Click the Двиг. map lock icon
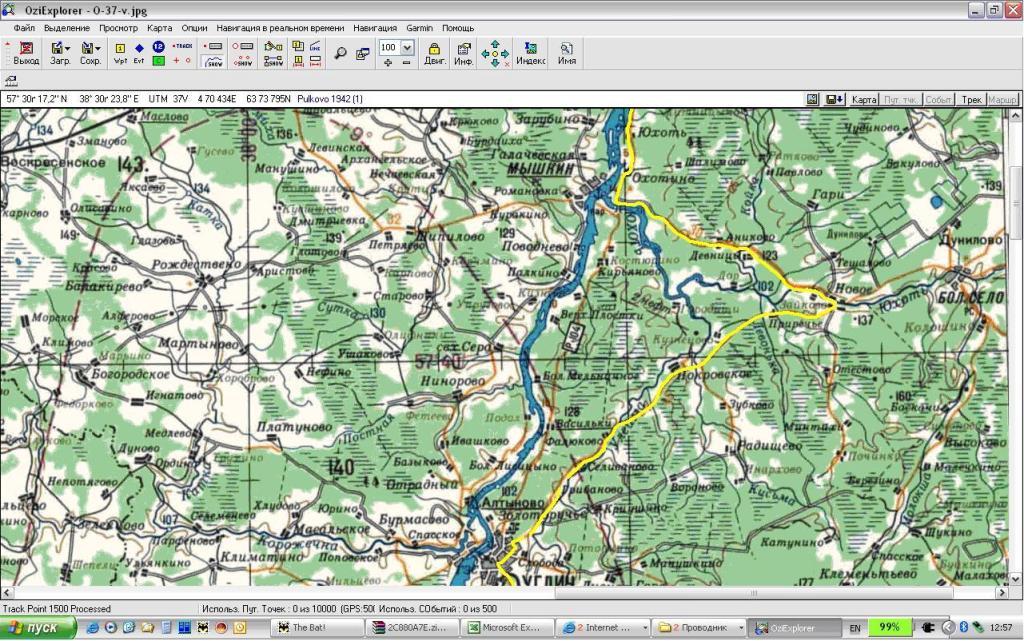This screenshot has height=641, width=1024. coord(434,53)
